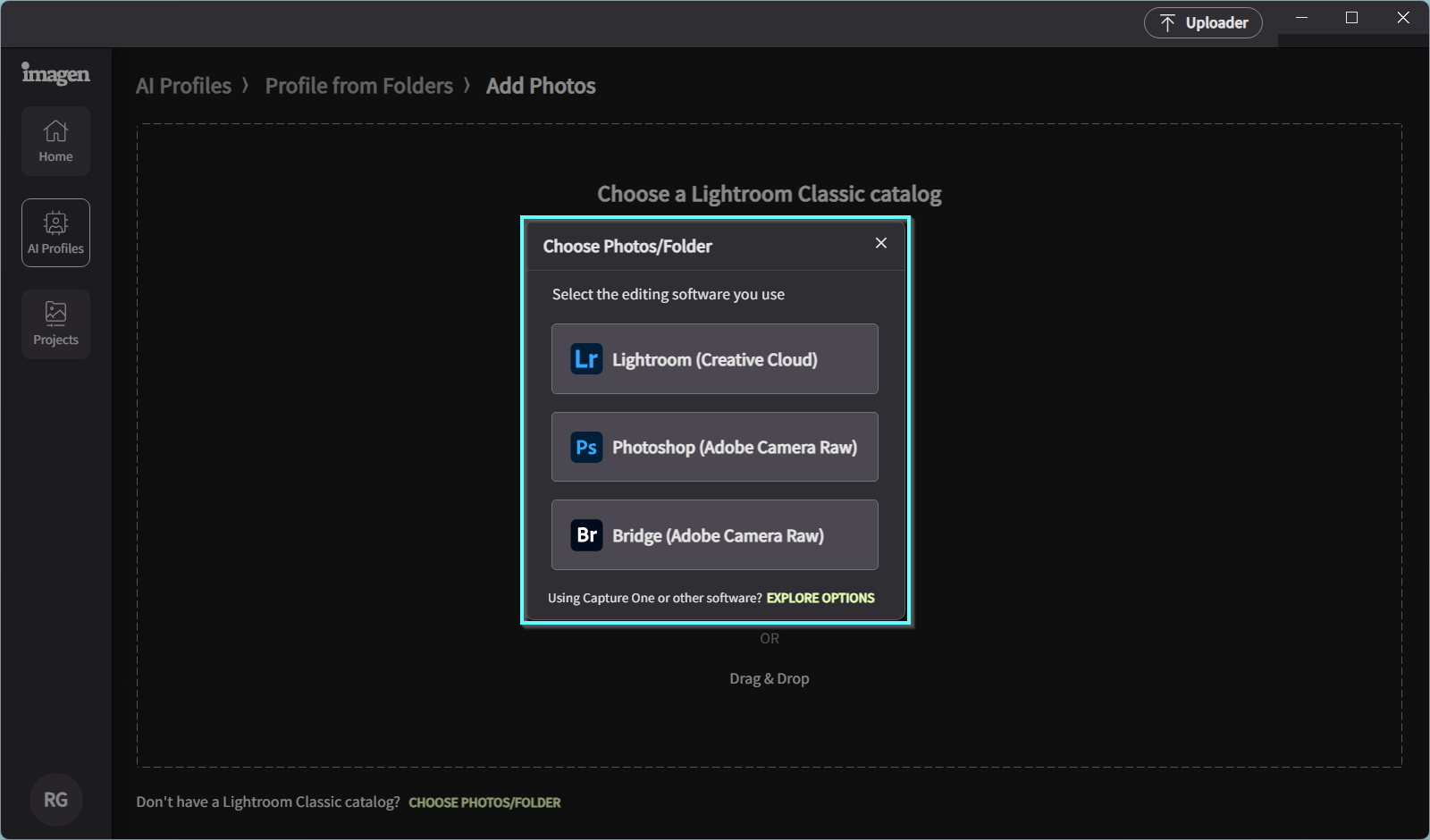Open the Home sidebar icon

[x=55, y=141]
